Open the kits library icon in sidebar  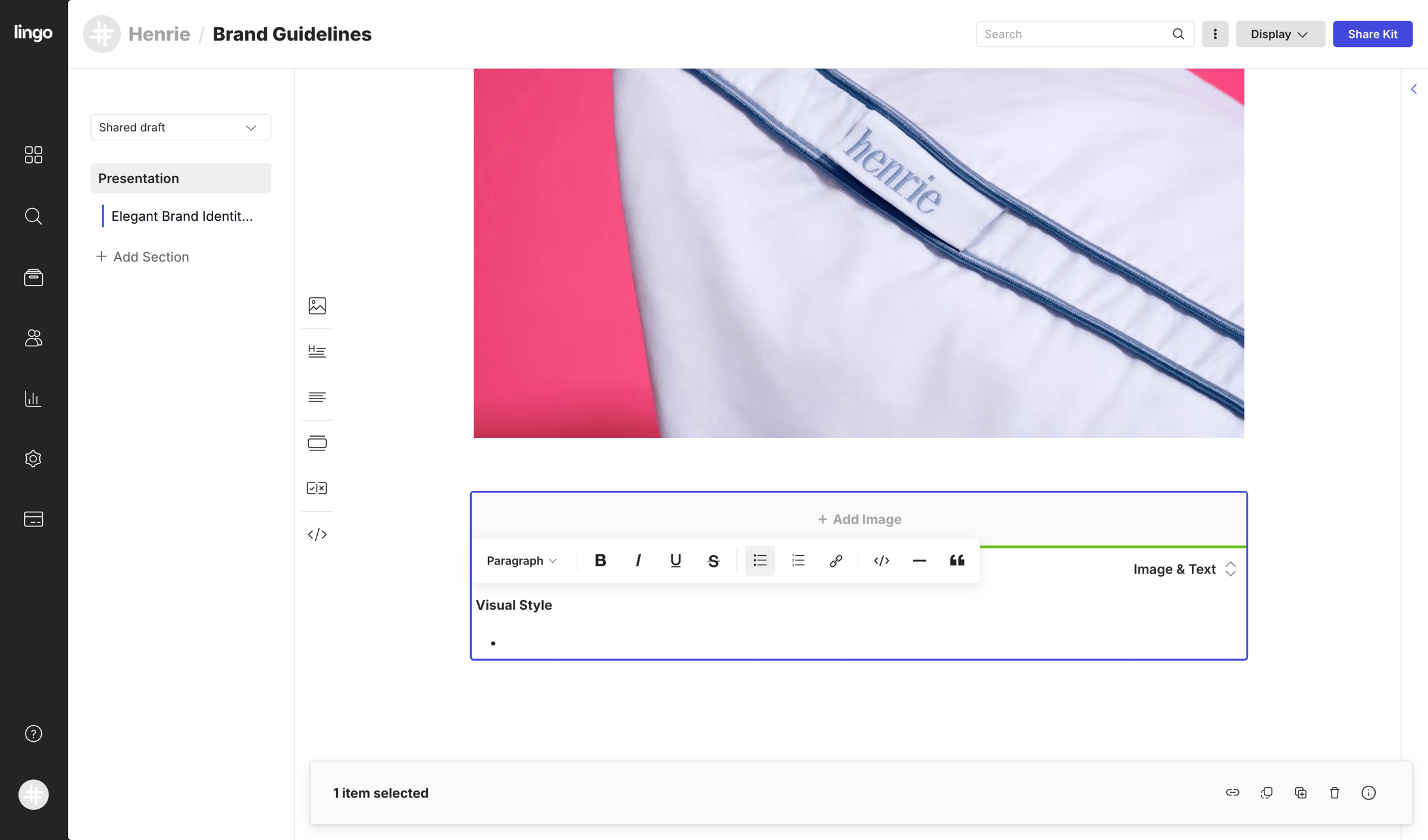click(x=33, y=277)
